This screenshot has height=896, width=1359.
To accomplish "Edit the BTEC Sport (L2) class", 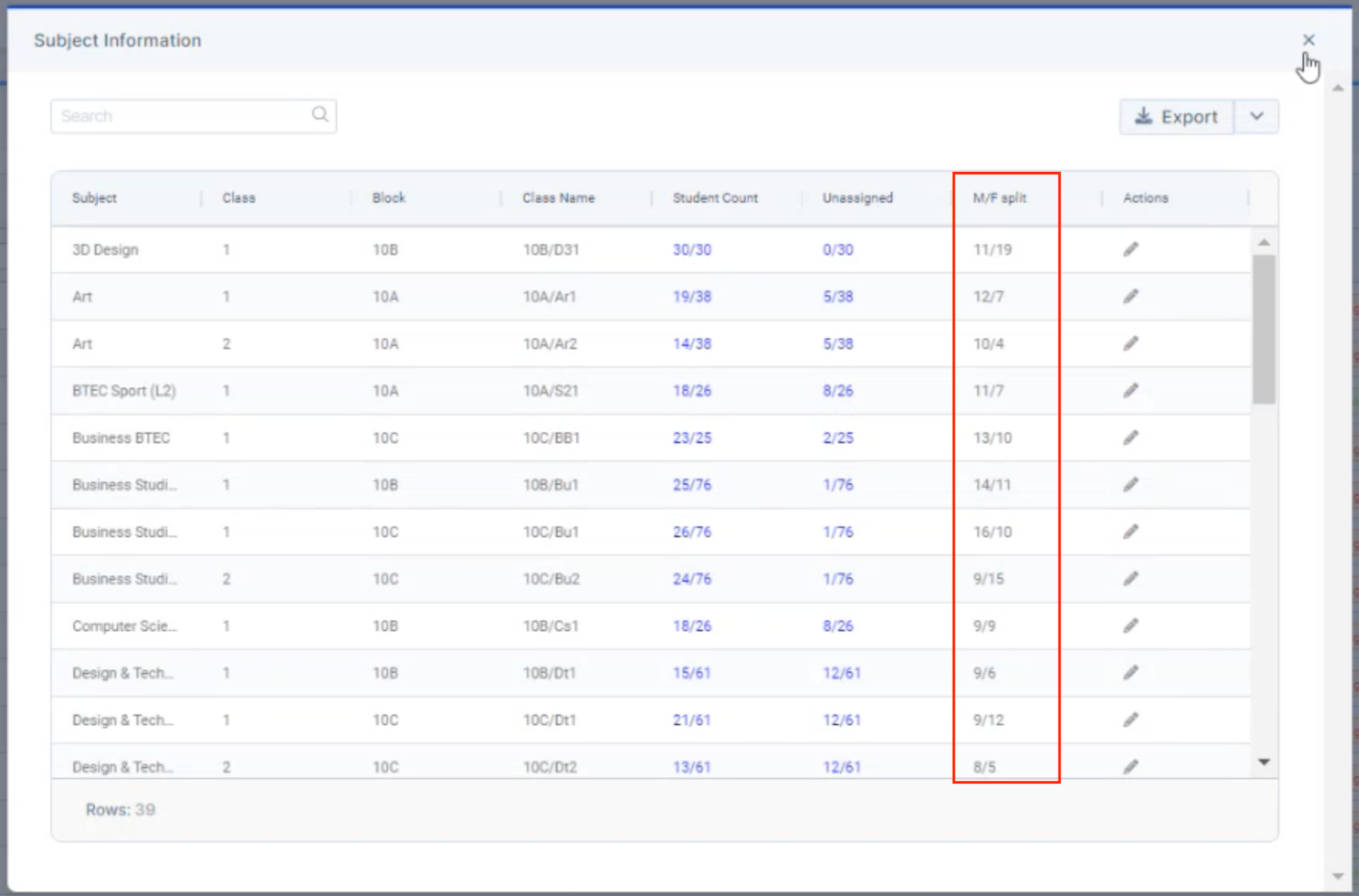I will coord(1131,391).
